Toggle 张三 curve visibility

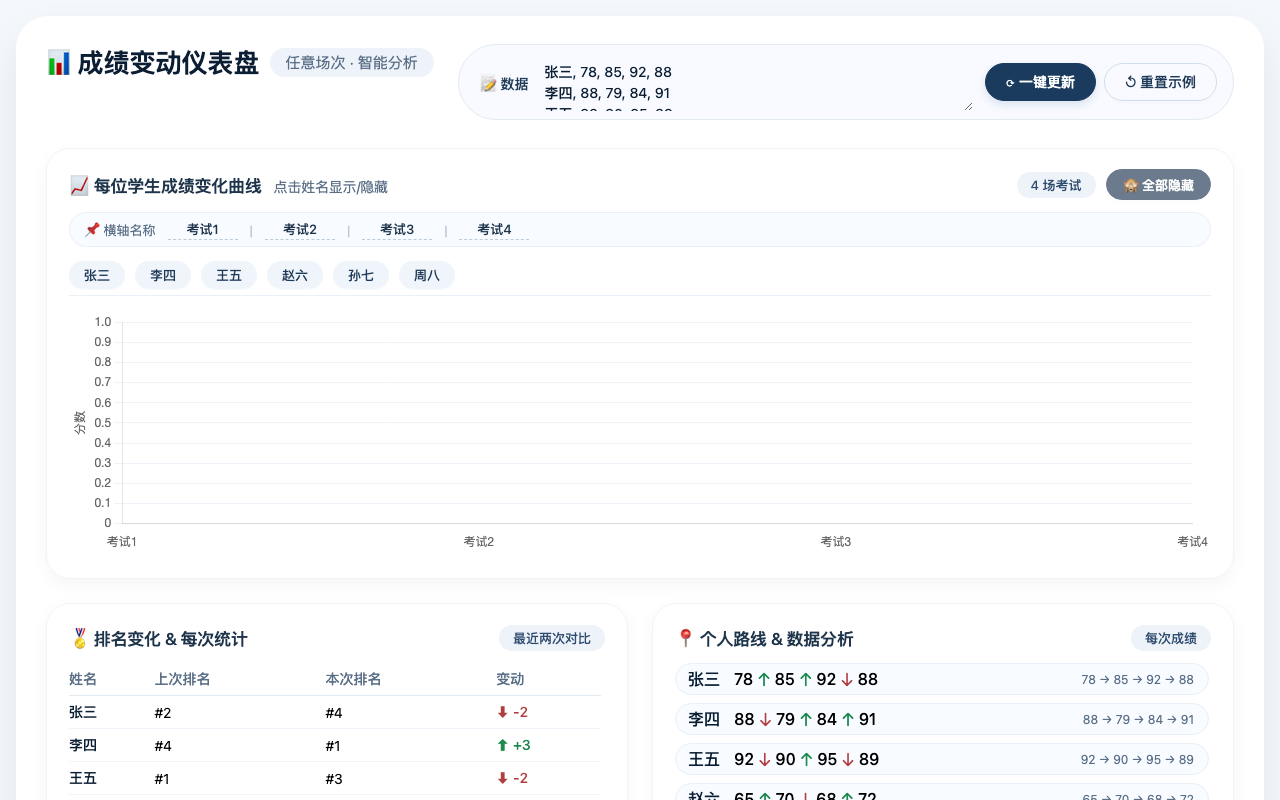97,275
